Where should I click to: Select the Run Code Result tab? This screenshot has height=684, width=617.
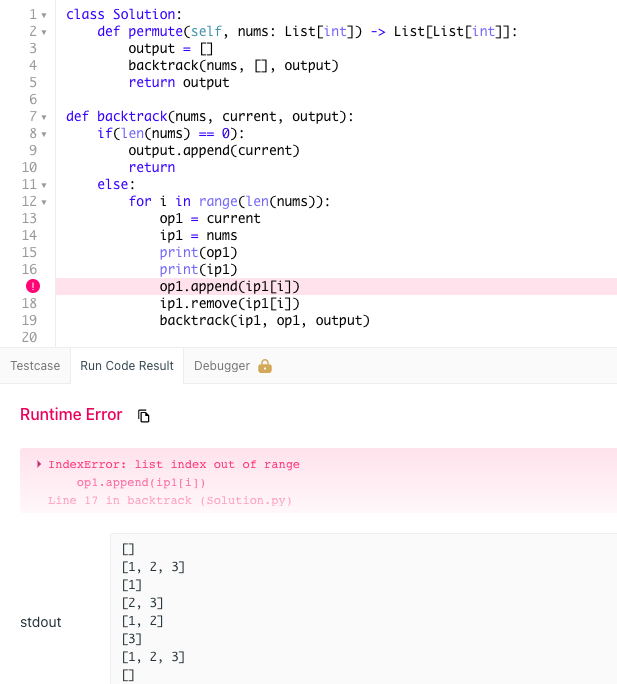pyautogui.click(x=127, y=366)
